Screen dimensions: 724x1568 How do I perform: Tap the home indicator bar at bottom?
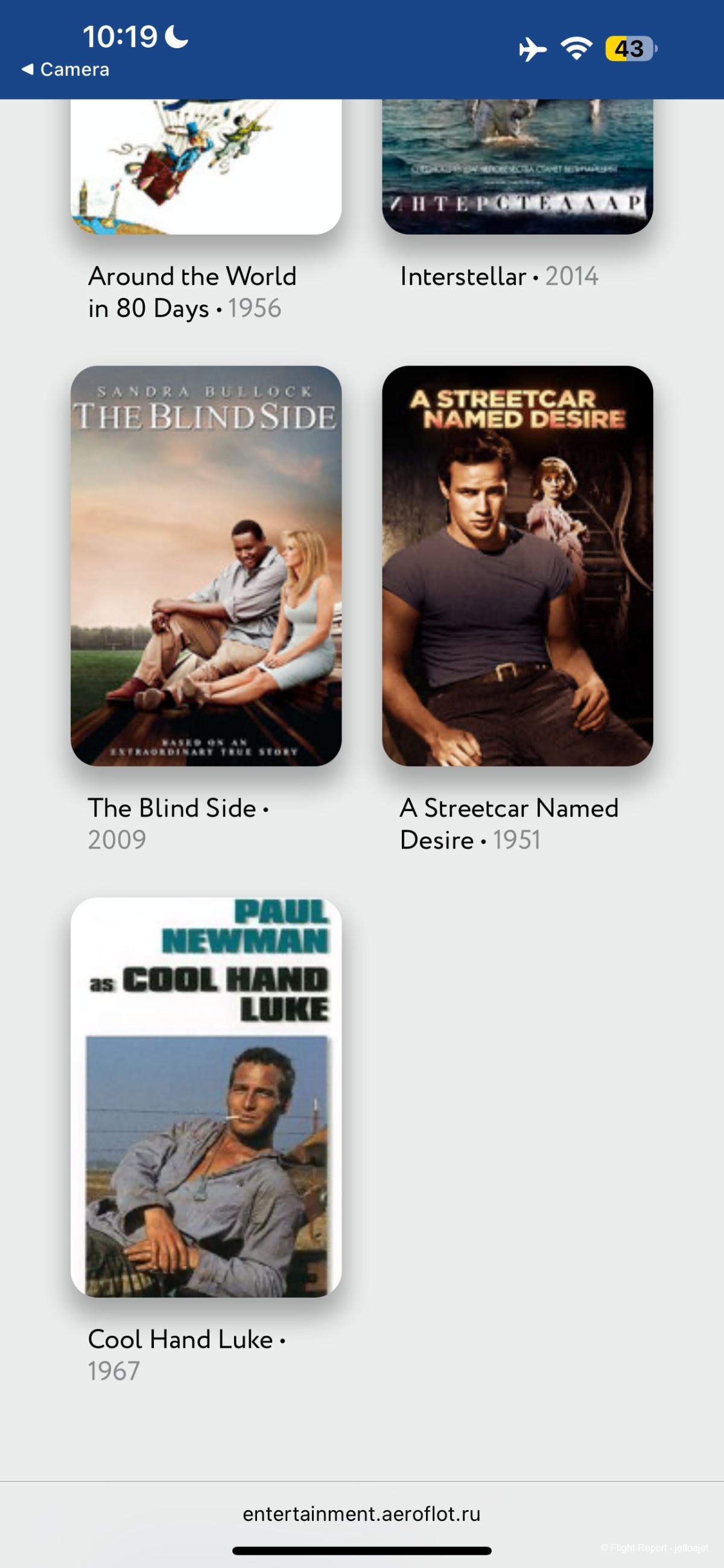[x=361, y=1551]
